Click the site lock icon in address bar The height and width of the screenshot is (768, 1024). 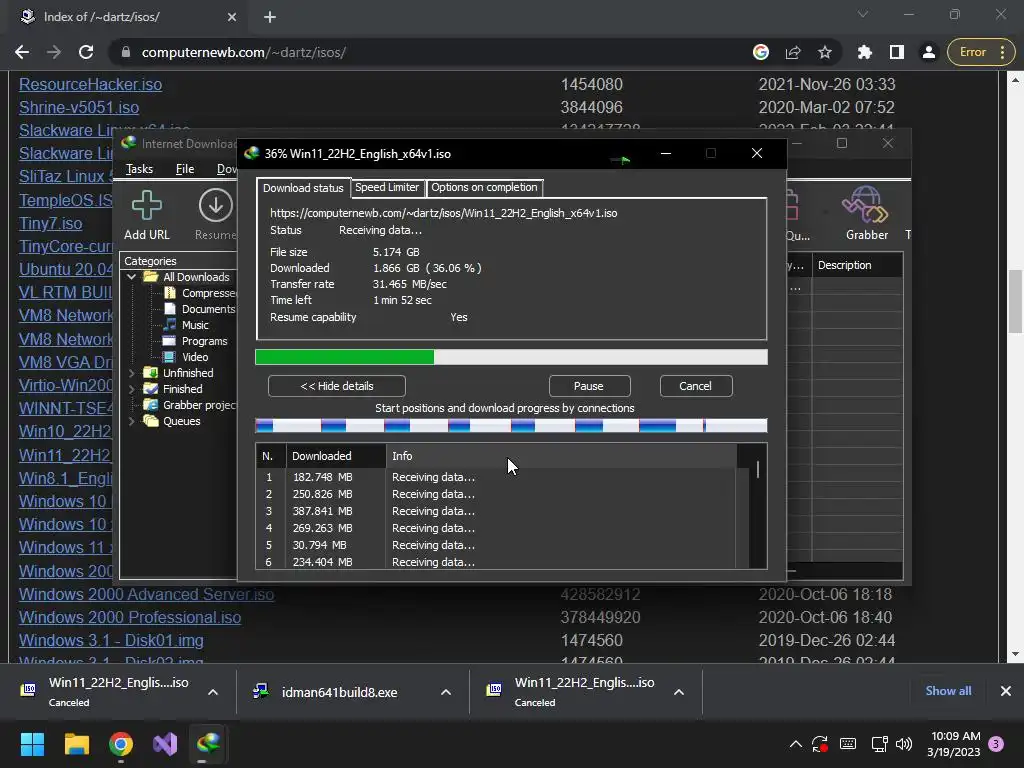[126, 52]
